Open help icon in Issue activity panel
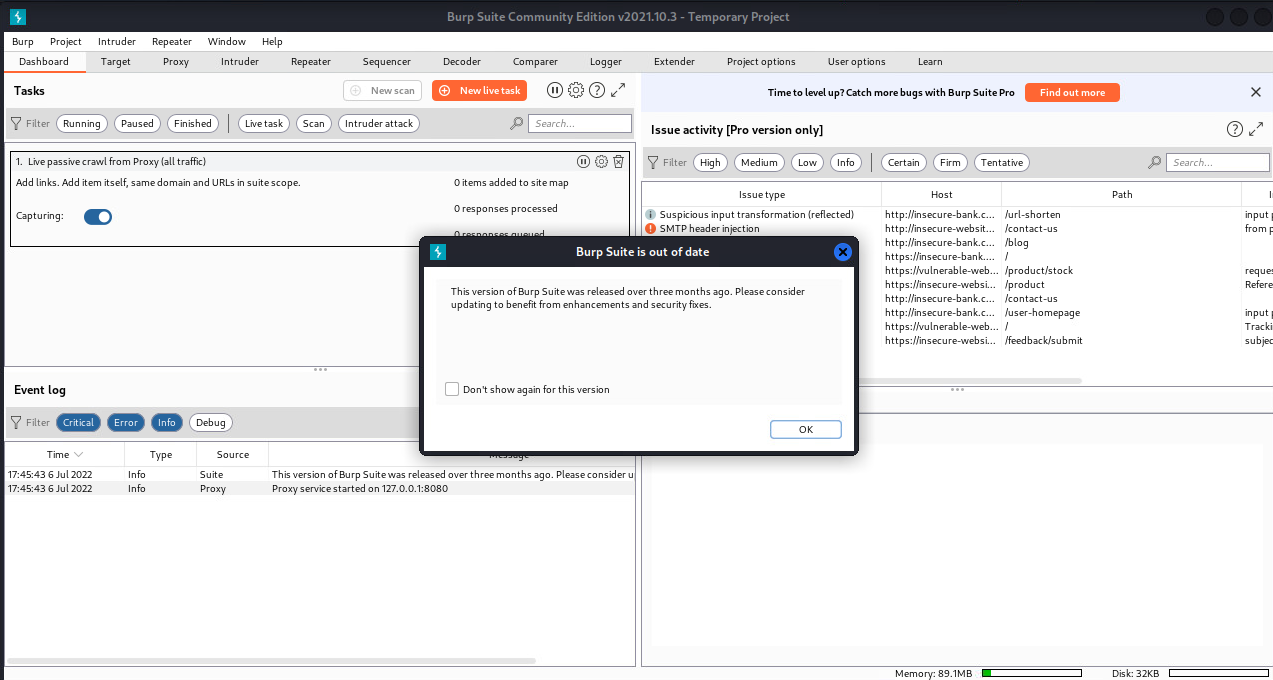 pyautogui.click(x=1235, y=129)
